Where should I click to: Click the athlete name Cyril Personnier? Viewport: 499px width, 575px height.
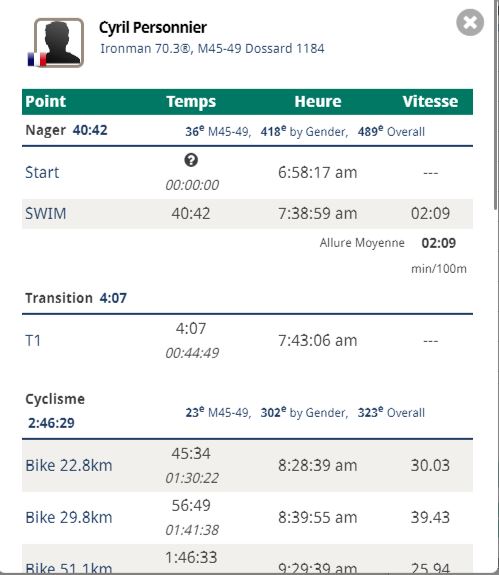tap(153, 28)
